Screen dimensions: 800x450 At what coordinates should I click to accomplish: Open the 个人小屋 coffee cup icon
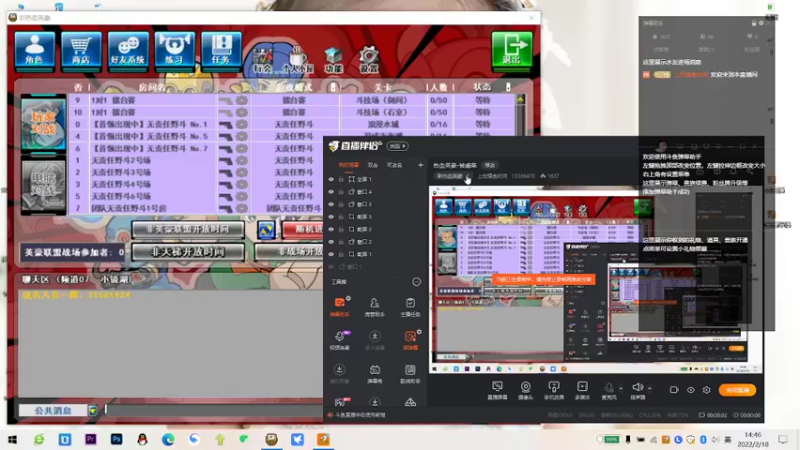click(298, 60)
